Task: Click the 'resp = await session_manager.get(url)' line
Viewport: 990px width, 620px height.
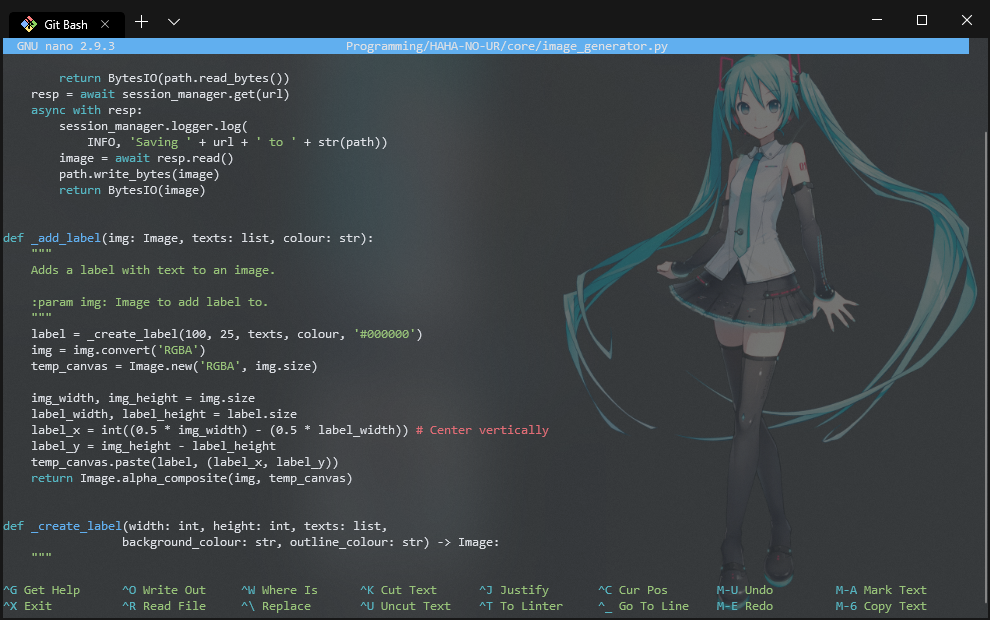Action: click(160, 94)
